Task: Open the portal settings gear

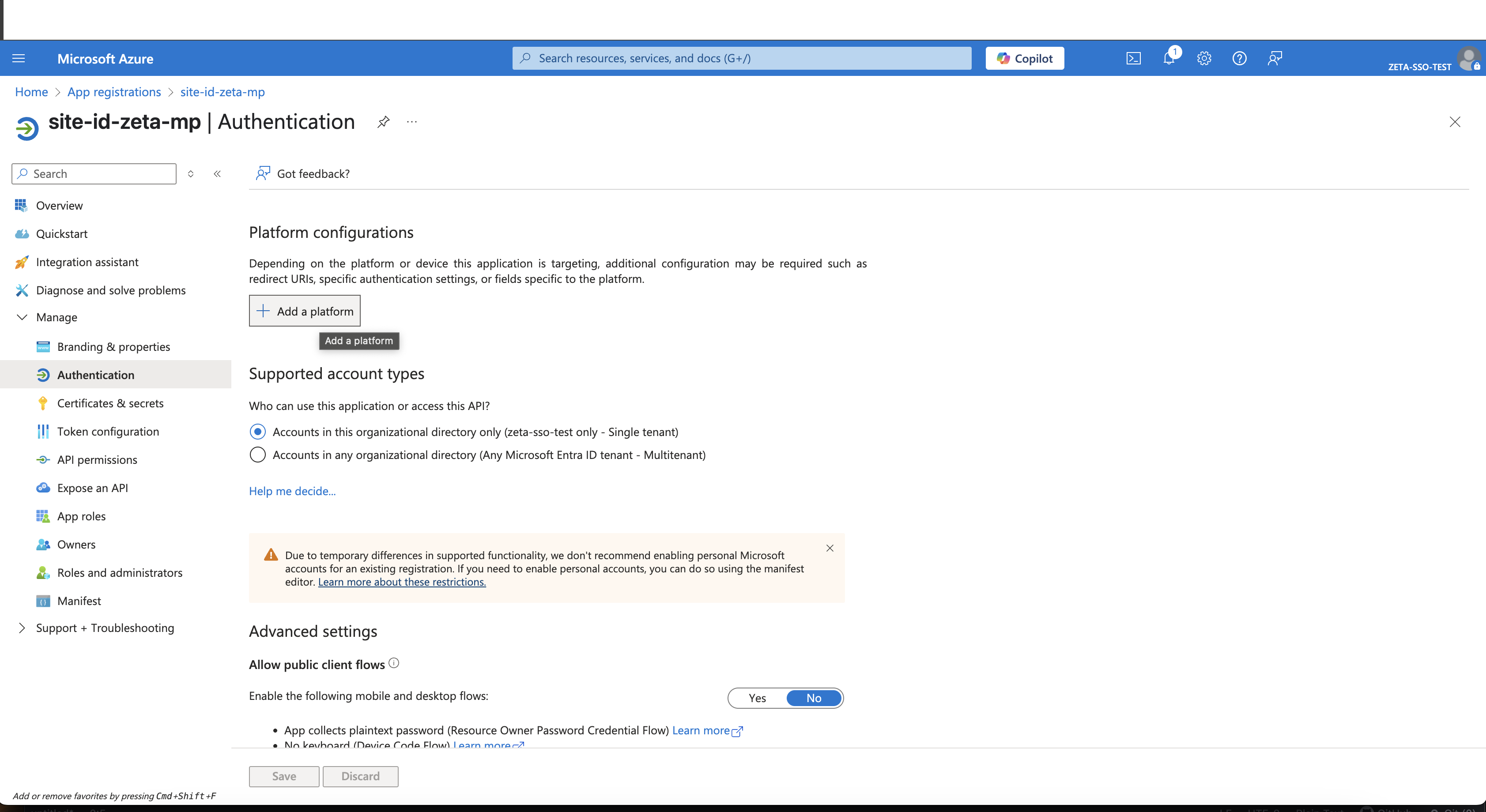Action: pyautogui.click(x=1204, y=58)
